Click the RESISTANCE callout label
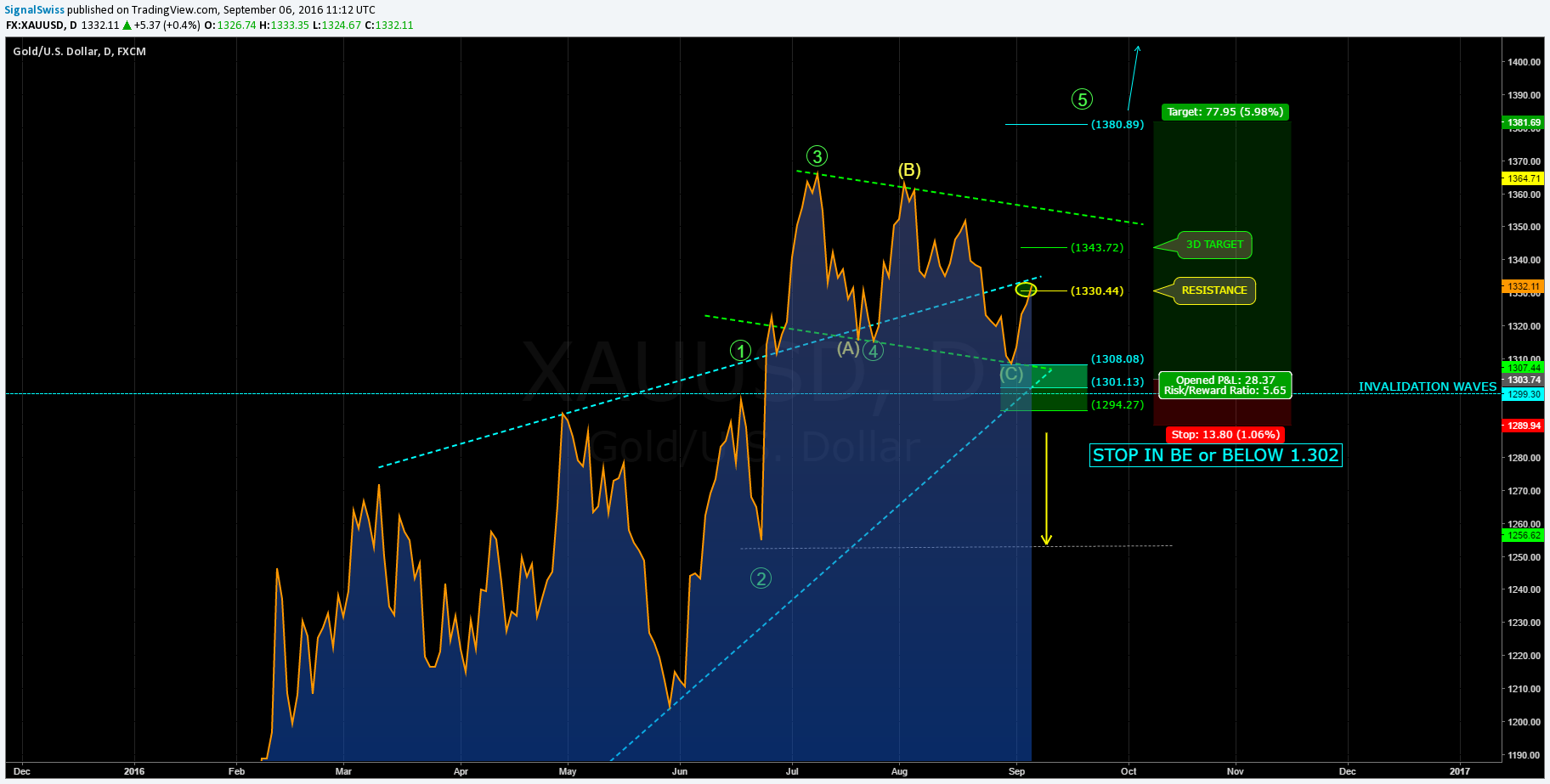 click(x=1214, y=290)
